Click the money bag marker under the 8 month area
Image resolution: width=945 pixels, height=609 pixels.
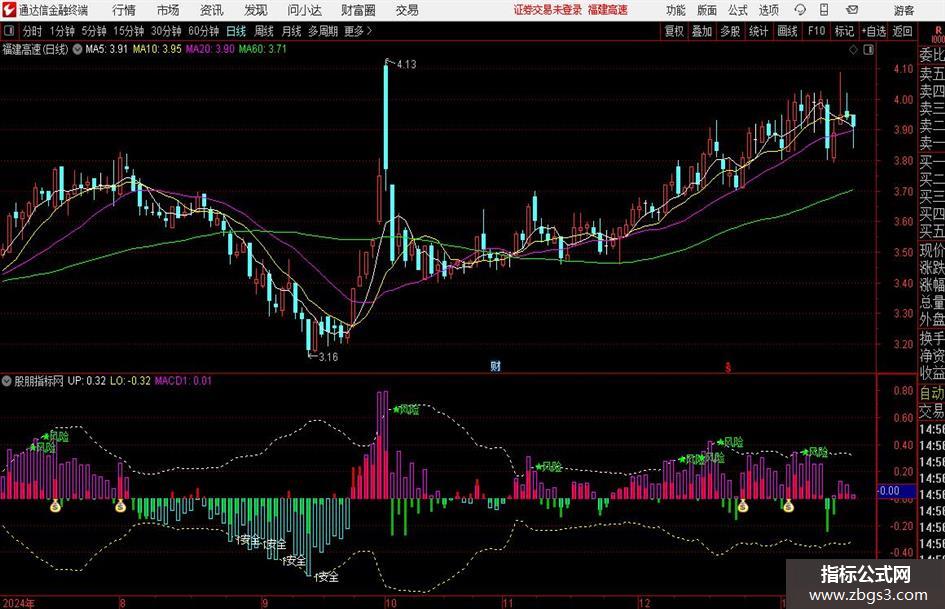pyautogui.click(x=121, y=506)
